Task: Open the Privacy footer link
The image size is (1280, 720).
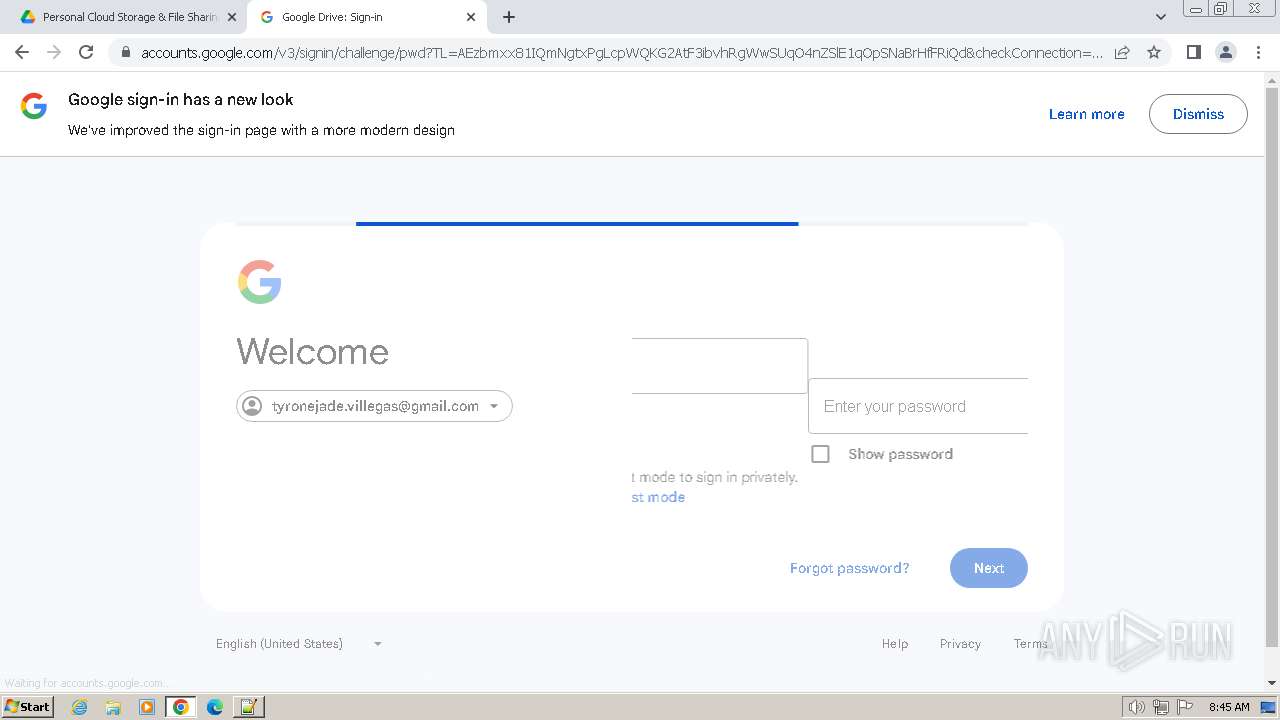Action: click(960, 644)
